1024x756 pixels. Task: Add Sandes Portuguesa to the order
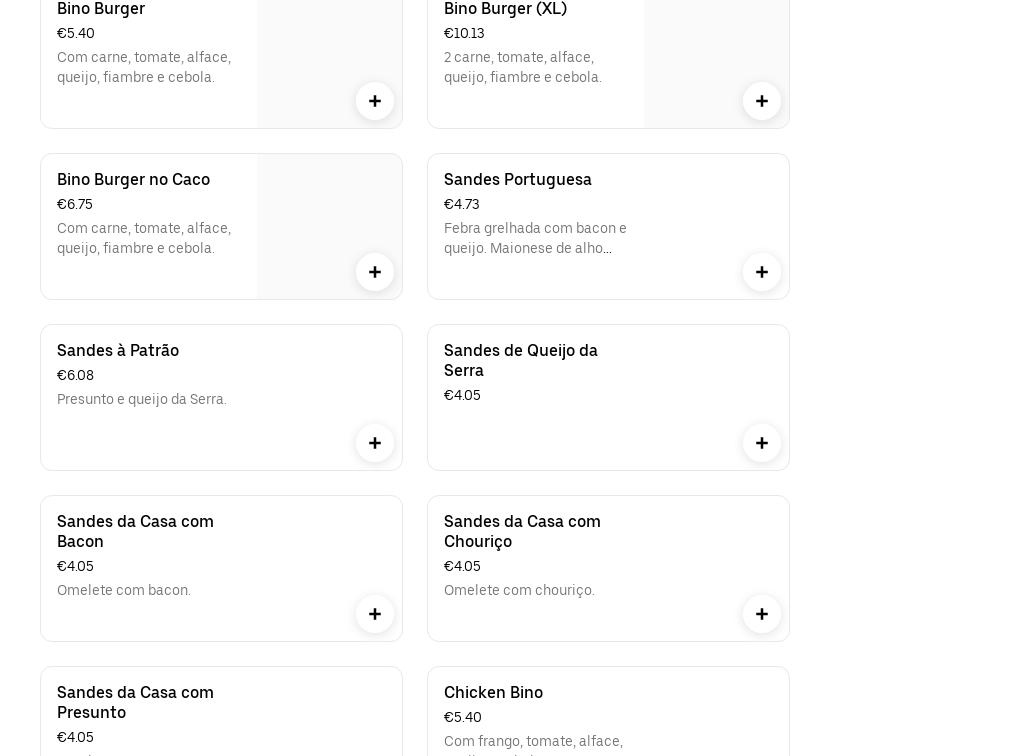point(762,272)
